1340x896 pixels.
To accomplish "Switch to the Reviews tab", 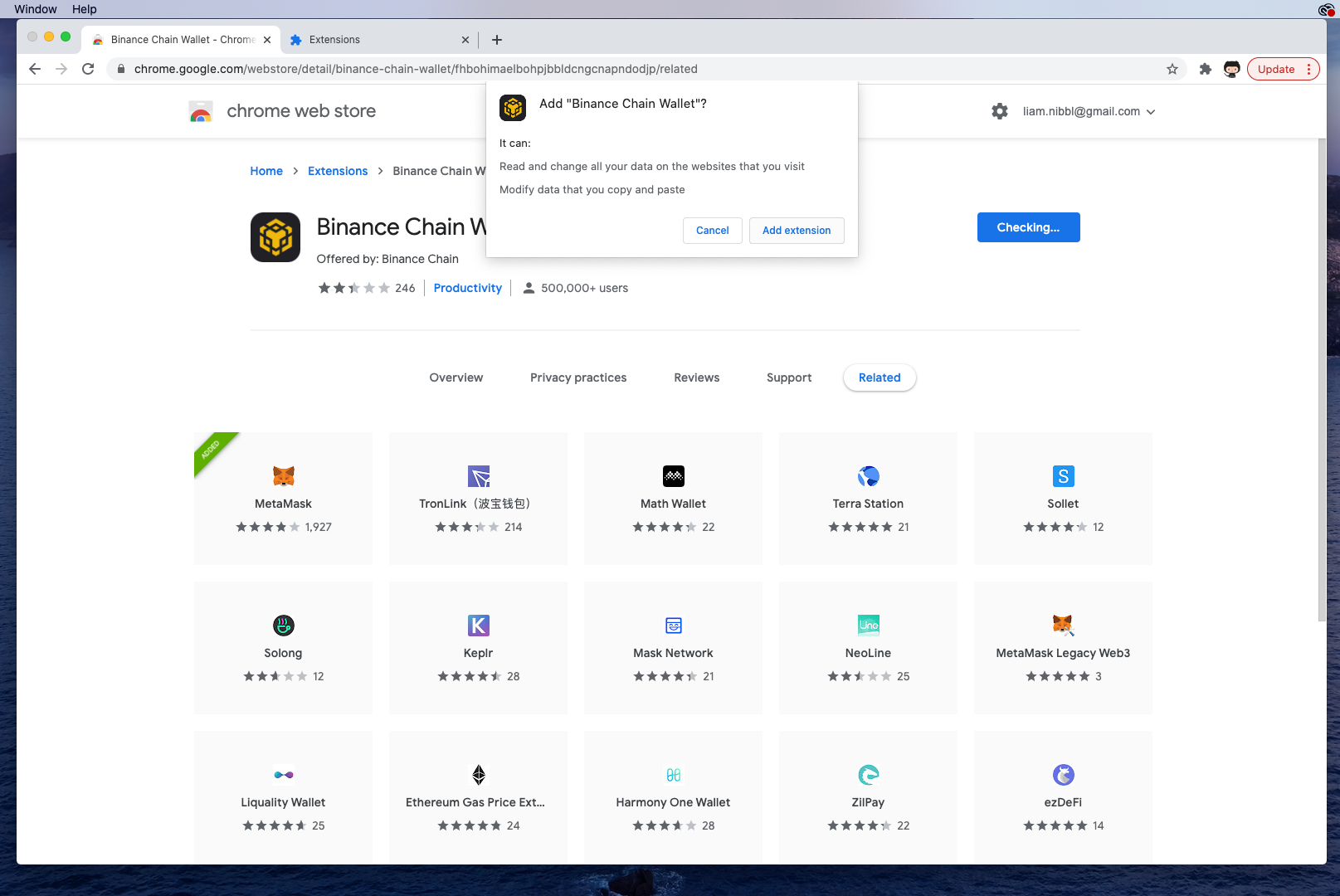I will tap(697, 377).
